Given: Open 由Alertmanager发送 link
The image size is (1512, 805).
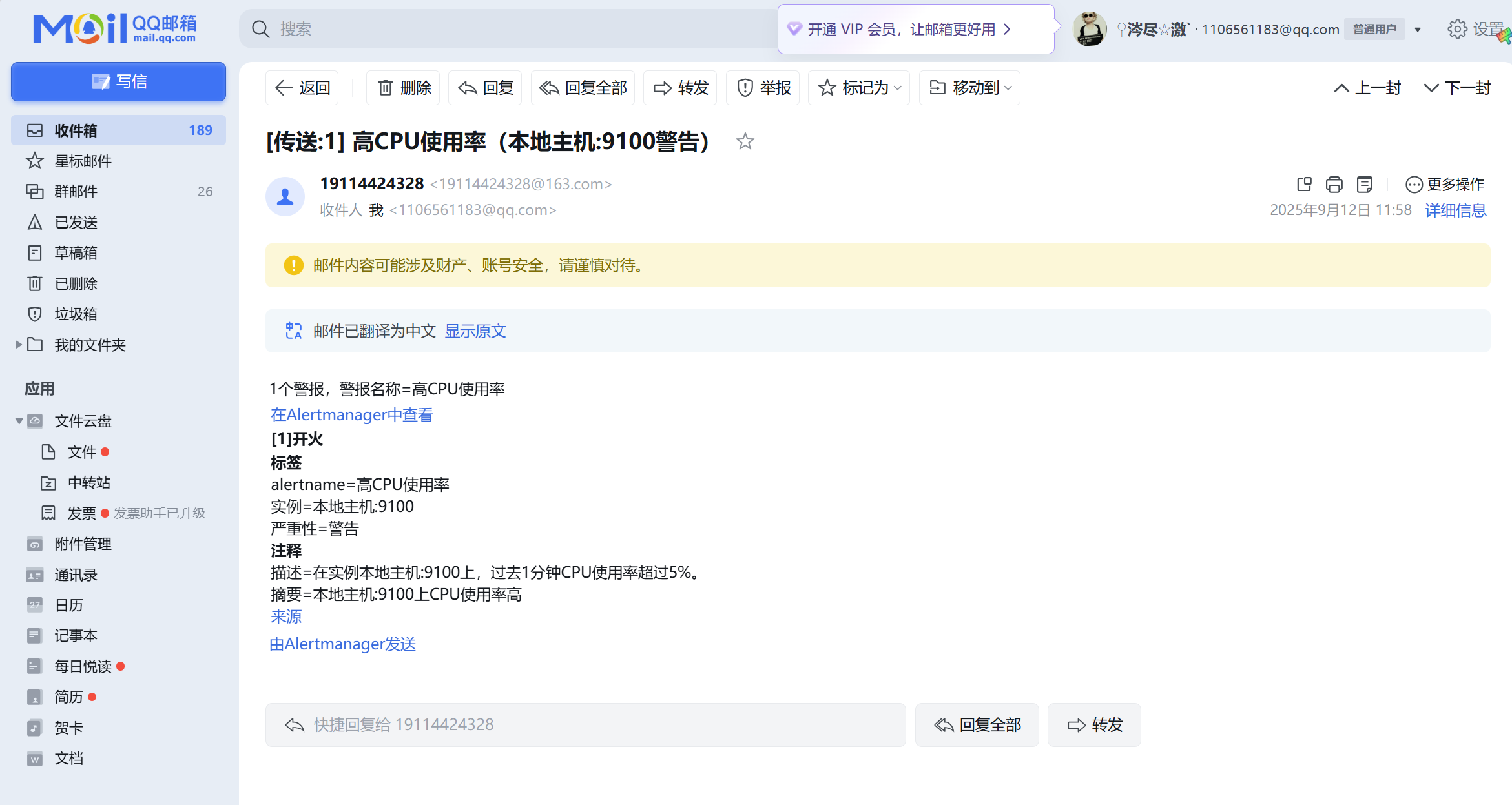Looking at the screenshot, I should pyautogui.click(x=342, y=644).
